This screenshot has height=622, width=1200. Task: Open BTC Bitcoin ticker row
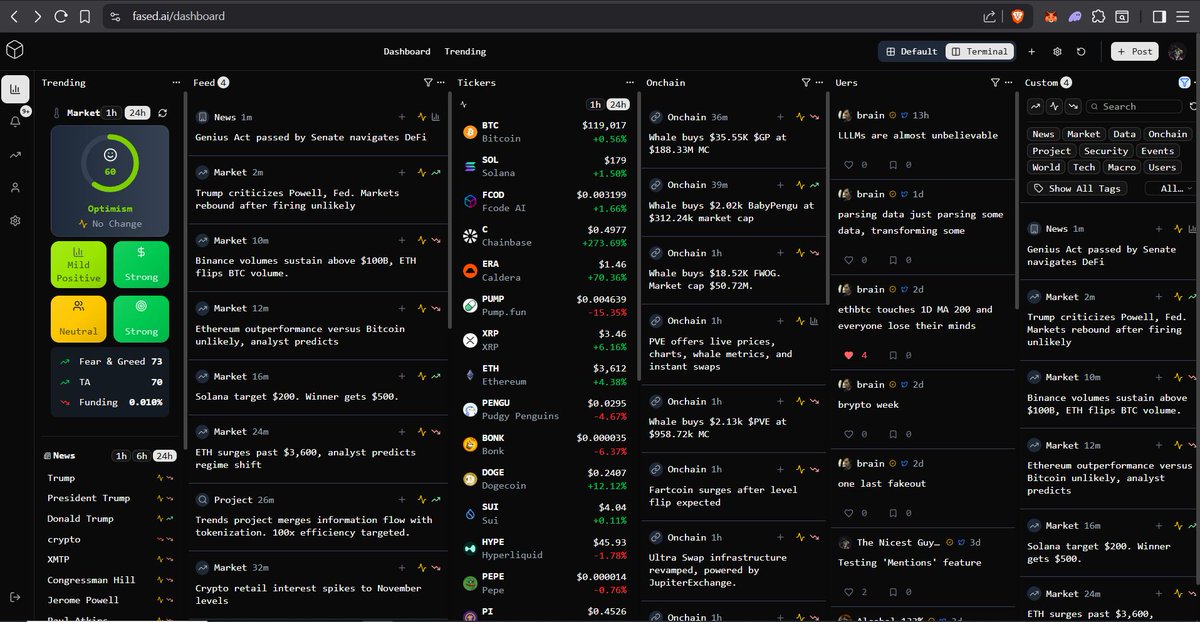545,132
